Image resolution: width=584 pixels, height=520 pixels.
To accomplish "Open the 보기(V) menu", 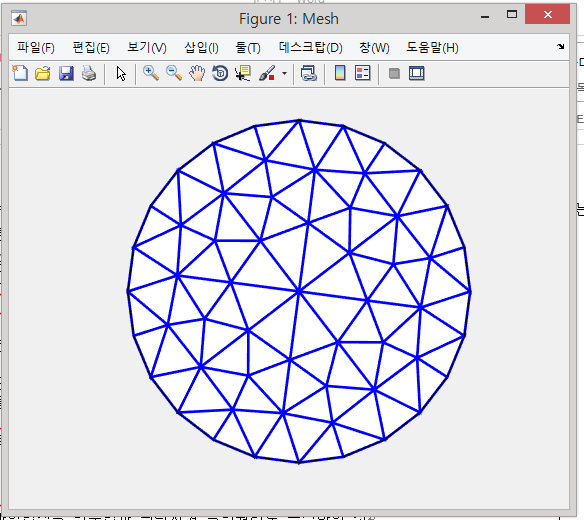I will (147, 48).
